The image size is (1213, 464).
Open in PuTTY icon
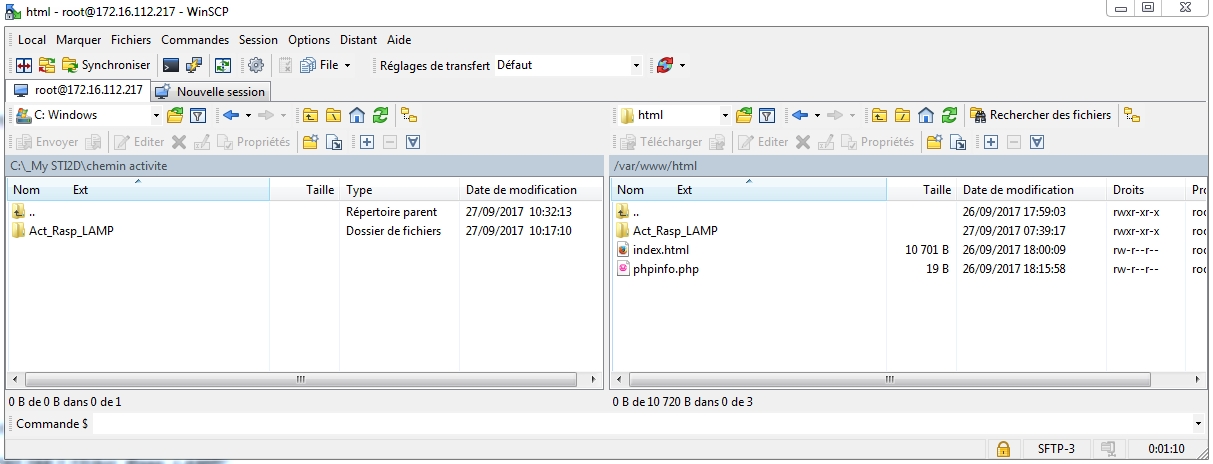[194, 65]
